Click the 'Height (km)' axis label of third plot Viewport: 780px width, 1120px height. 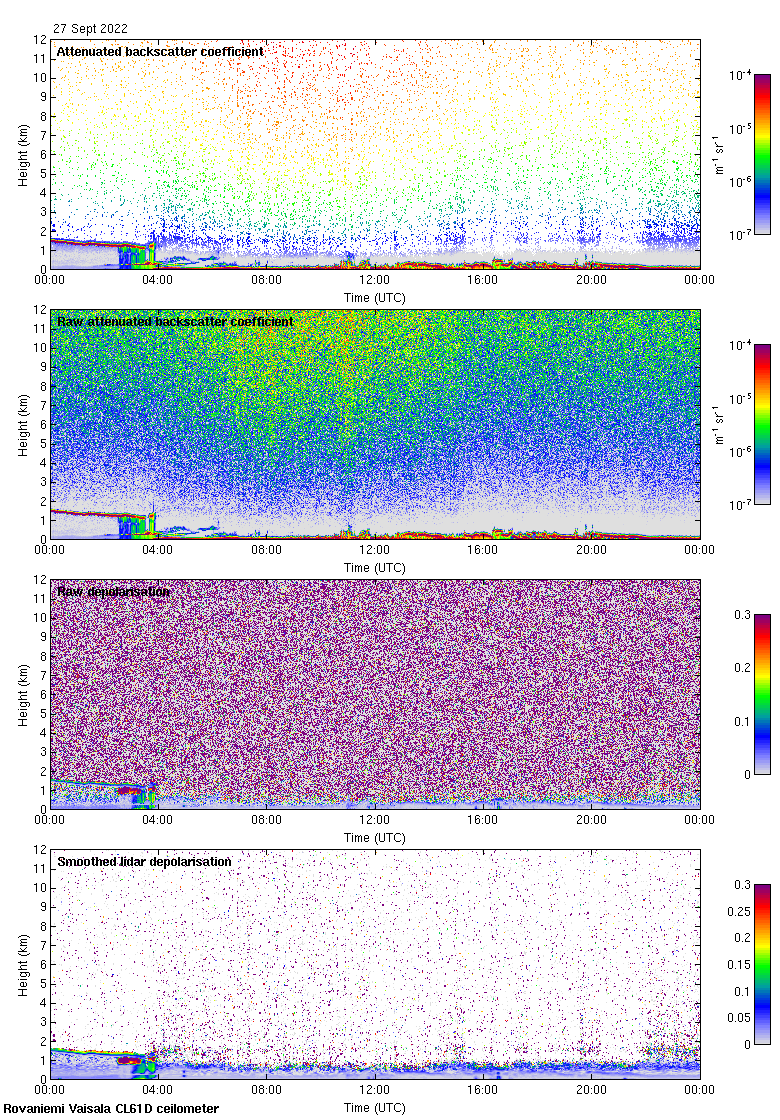[x=24, y=695]
